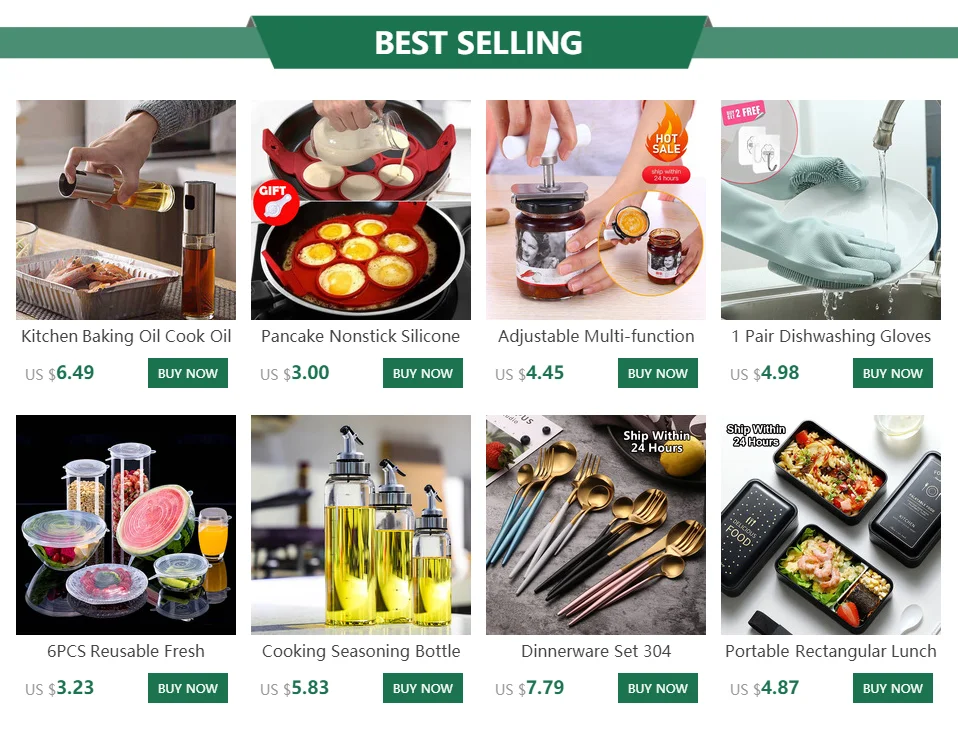Click BUY NOW for 6PCS Reusable Fresh lids
This screenshot has height=751, width=958.
[x=188, y=688]
